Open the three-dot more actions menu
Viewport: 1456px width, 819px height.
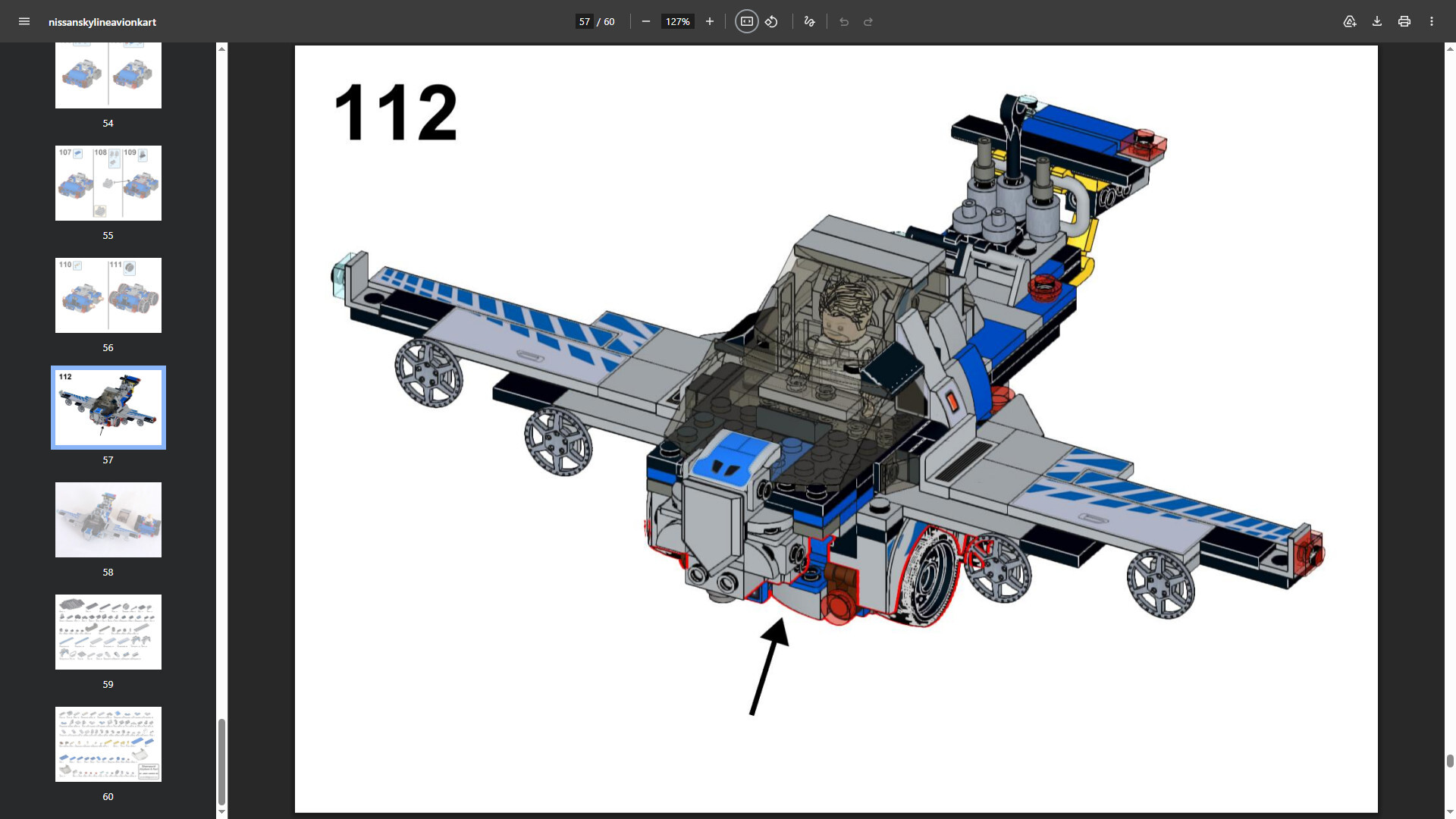click(x=1432, y=21)
